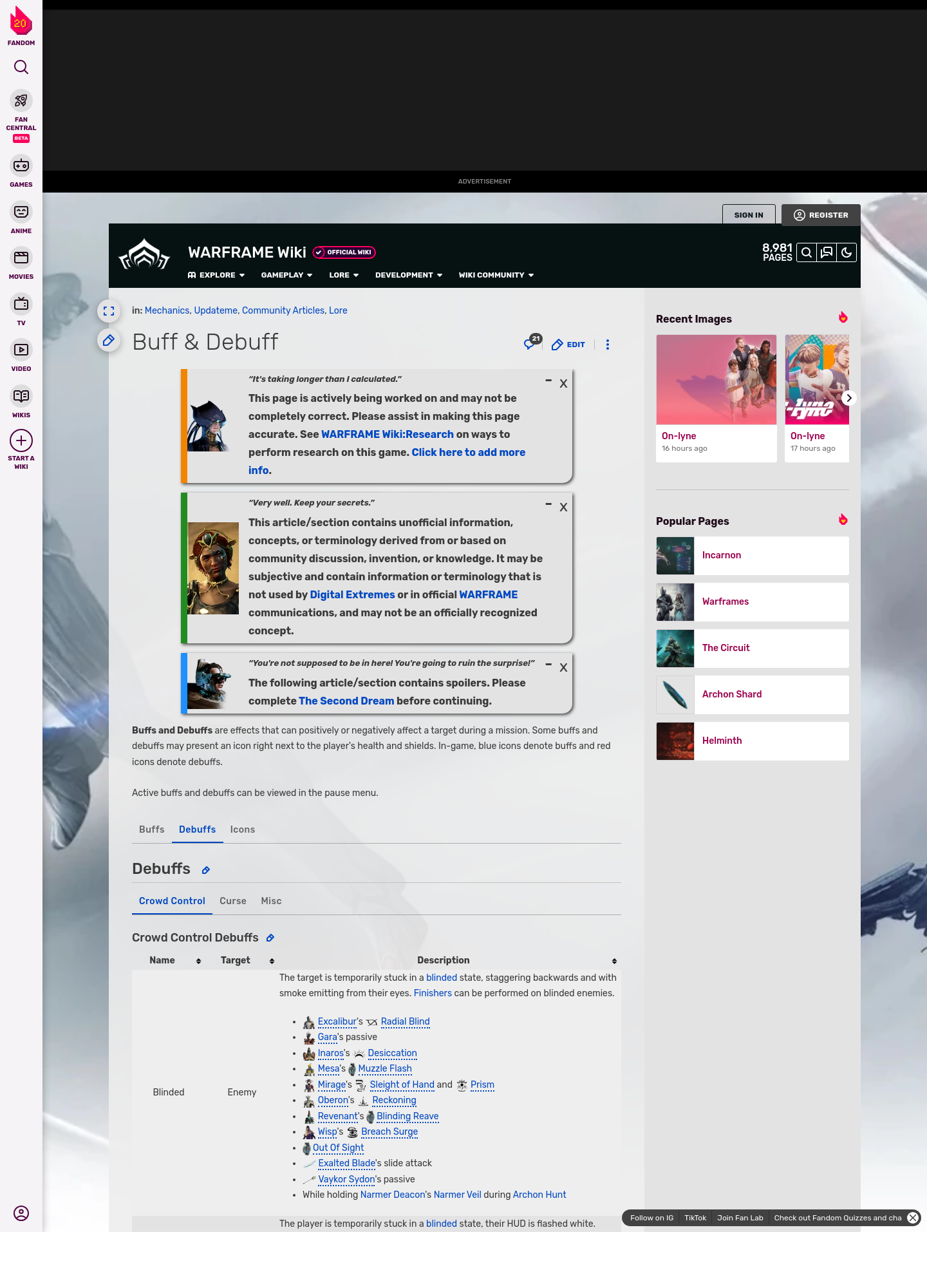Open the WARFRAME Wiki:Research link
This screenshot has height=1288, width=927.
(x=388, y=434)
